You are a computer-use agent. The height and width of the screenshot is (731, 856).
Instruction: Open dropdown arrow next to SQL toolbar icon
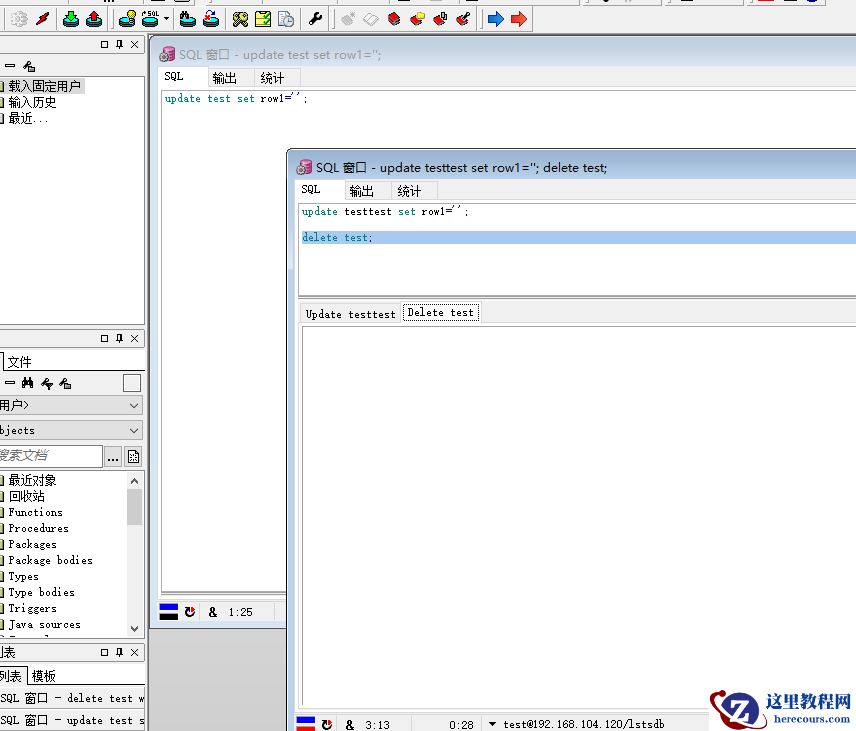(166, 19)
